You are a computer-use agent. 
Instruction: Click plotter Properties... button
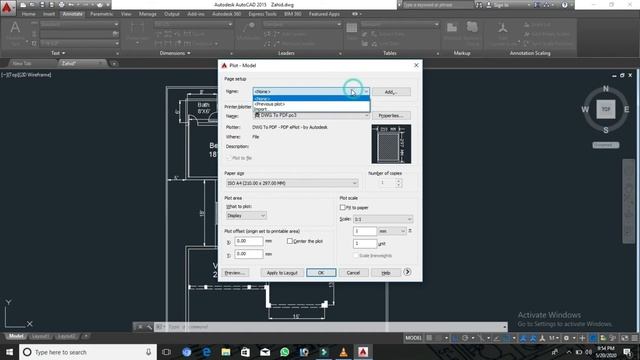coord(391,116)
